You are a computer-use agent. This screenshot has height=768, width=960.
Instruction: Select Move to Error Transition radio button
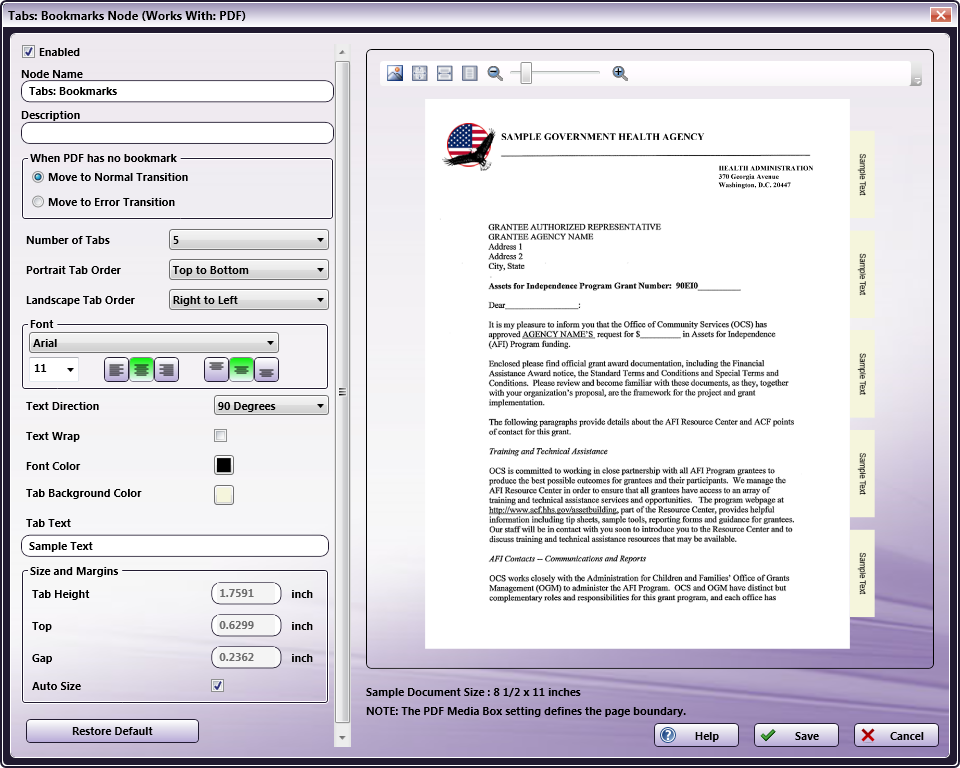tap(38, 201)
